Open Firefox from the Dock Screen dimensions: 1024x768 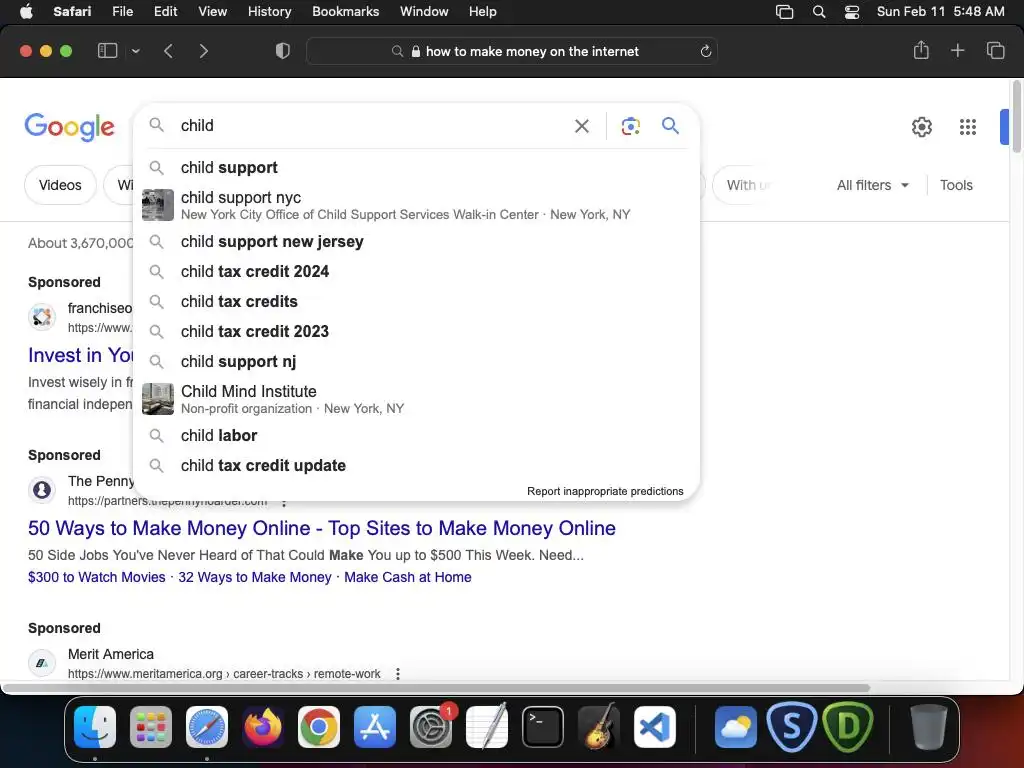tap(263, 727)
